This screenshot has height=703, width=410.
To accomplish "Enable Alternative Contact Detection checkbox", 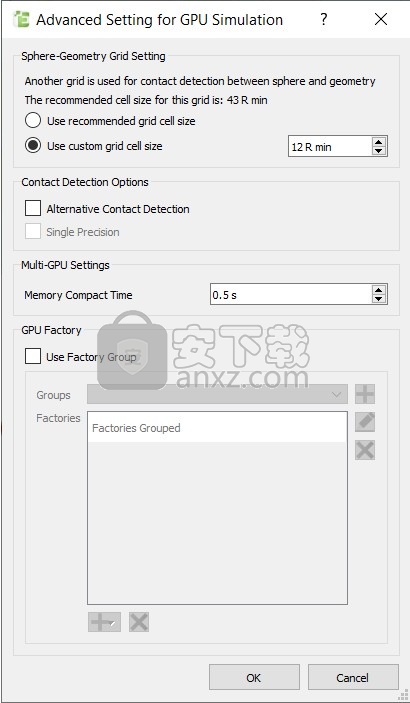I will tap(33, 208).
